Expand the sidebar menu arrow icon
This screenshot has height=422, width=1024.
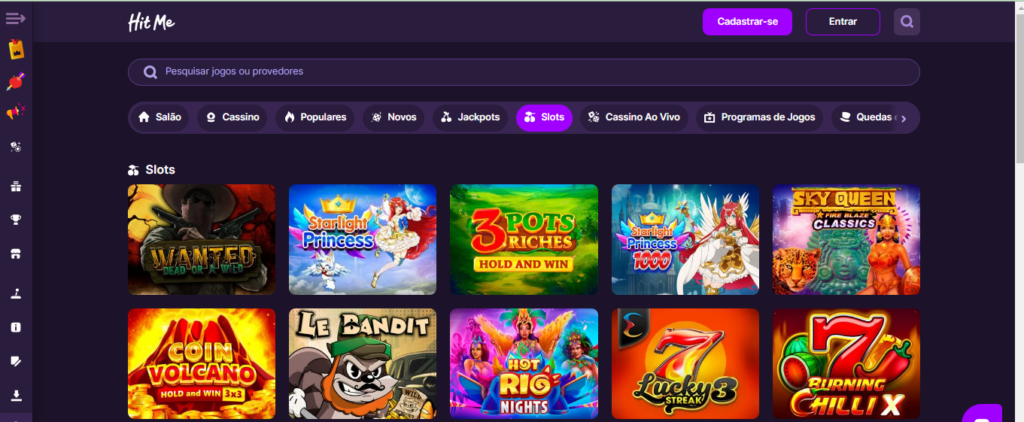tap(16, 18)
